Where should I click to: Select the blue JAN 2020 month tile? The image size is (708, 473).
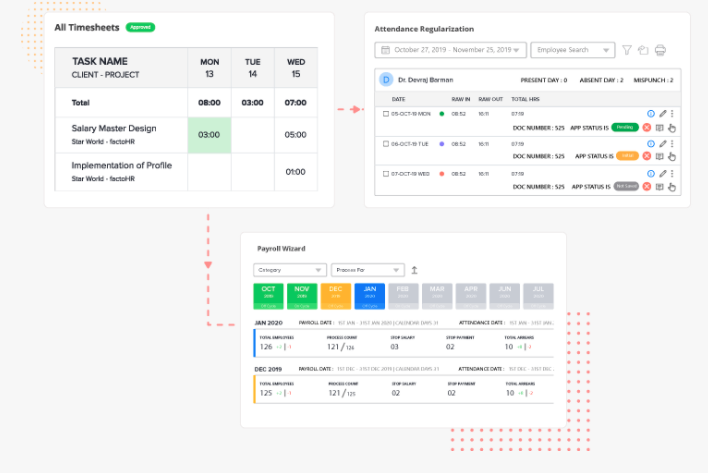pyautogui.click(x=370, y=296)
